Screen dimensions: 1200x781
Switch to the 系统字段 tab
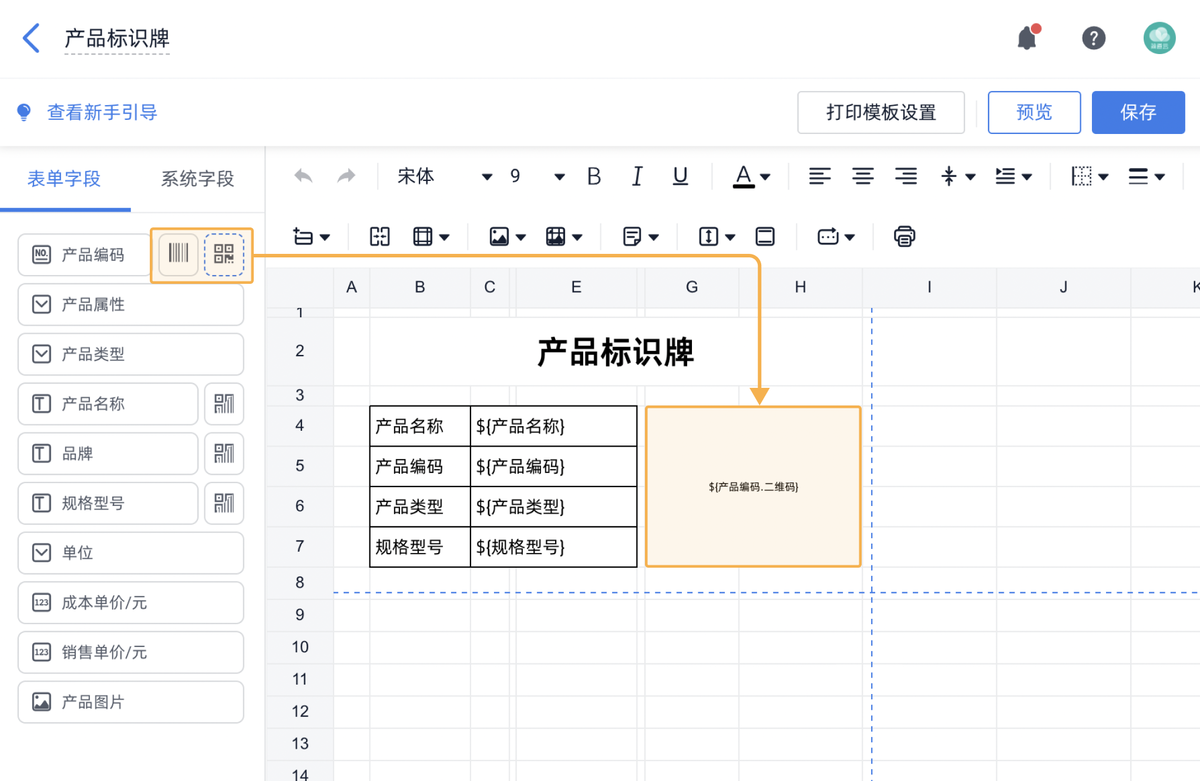point(196,178)
